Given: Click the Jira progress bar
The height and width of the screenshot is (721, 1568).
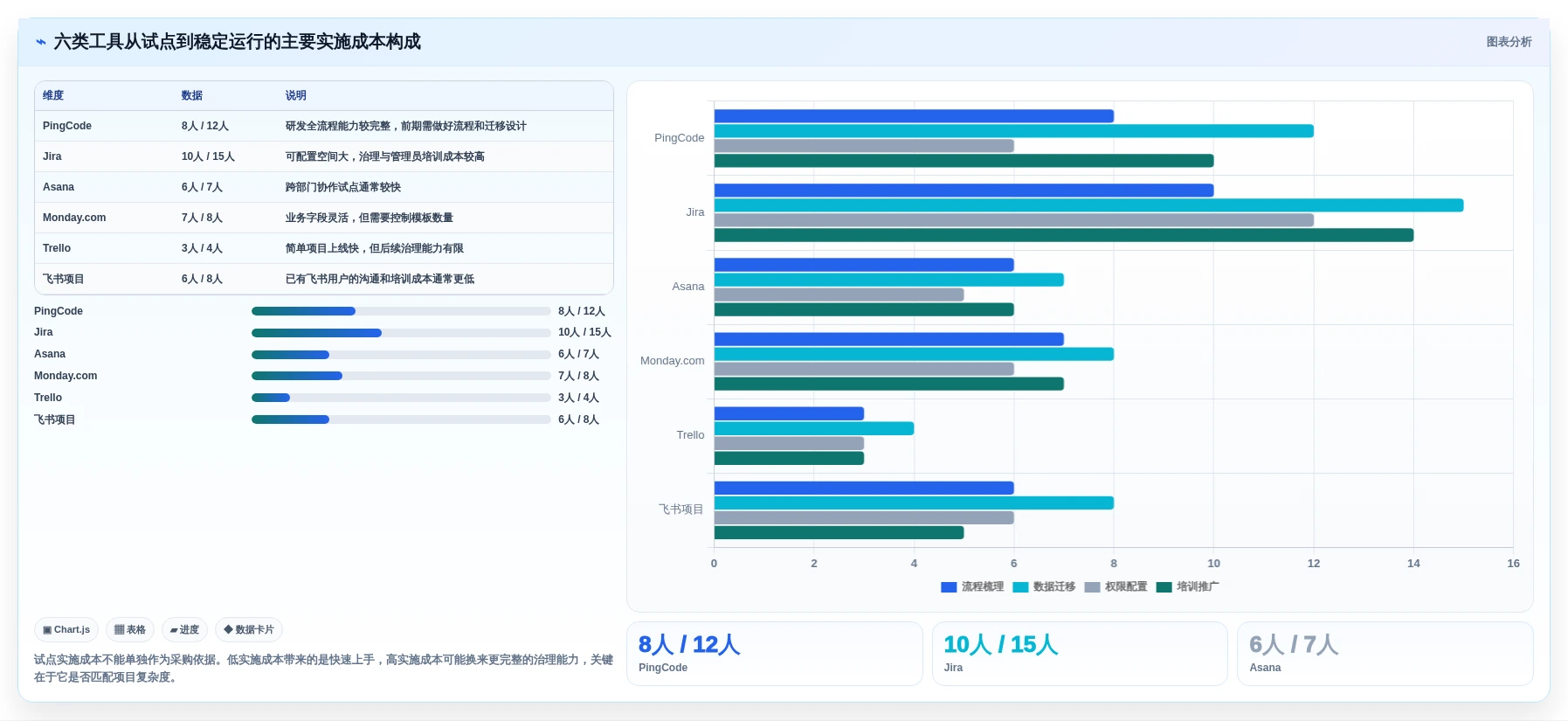Looking at the screenshot, I should [x=401, y=333].
